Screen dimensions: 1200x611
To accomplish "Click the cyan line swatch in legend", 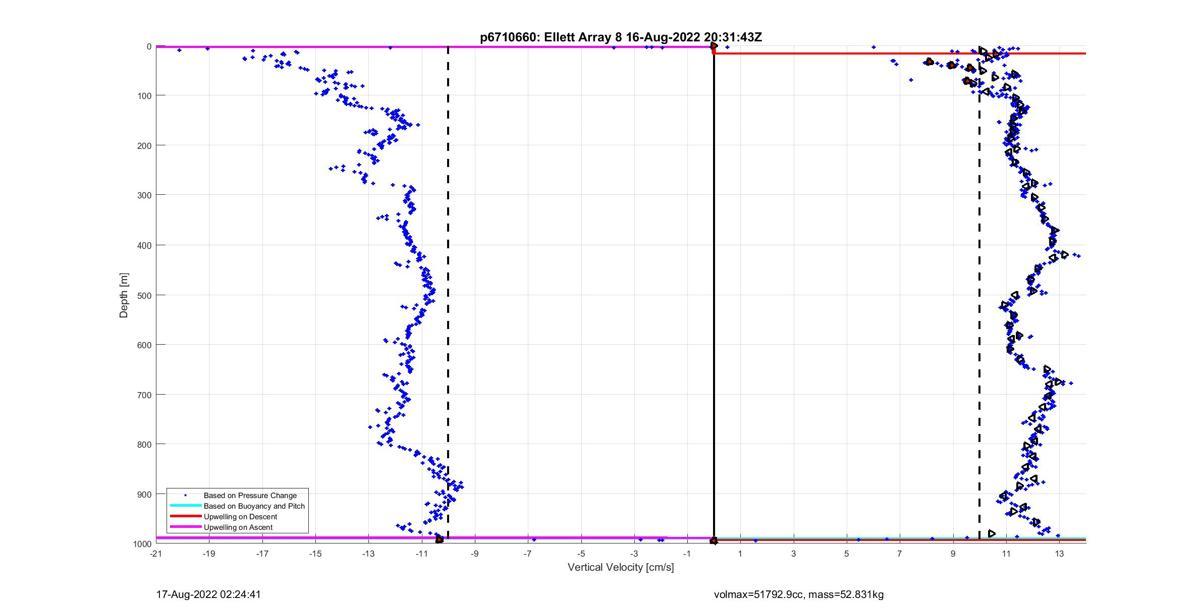I will click(185, 506).
